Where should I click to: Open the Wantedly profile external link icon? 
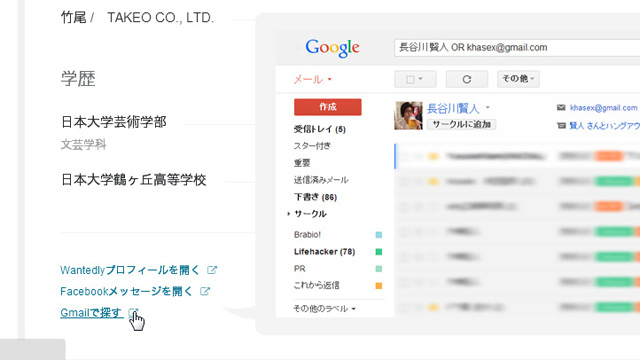pyautogui.click(x=212, y=270)
